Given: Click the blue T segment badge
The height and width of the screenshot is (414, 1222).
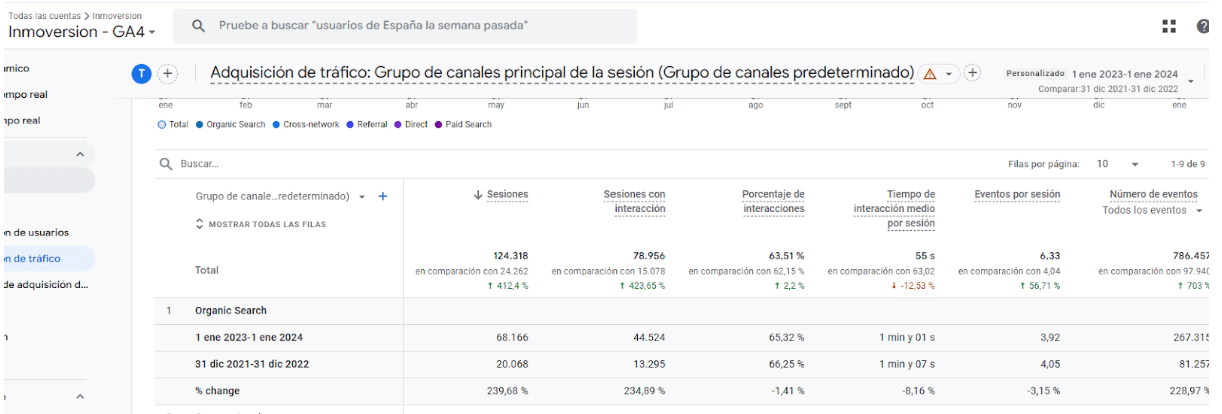Looking at the screenshot, I should point(142,73).
